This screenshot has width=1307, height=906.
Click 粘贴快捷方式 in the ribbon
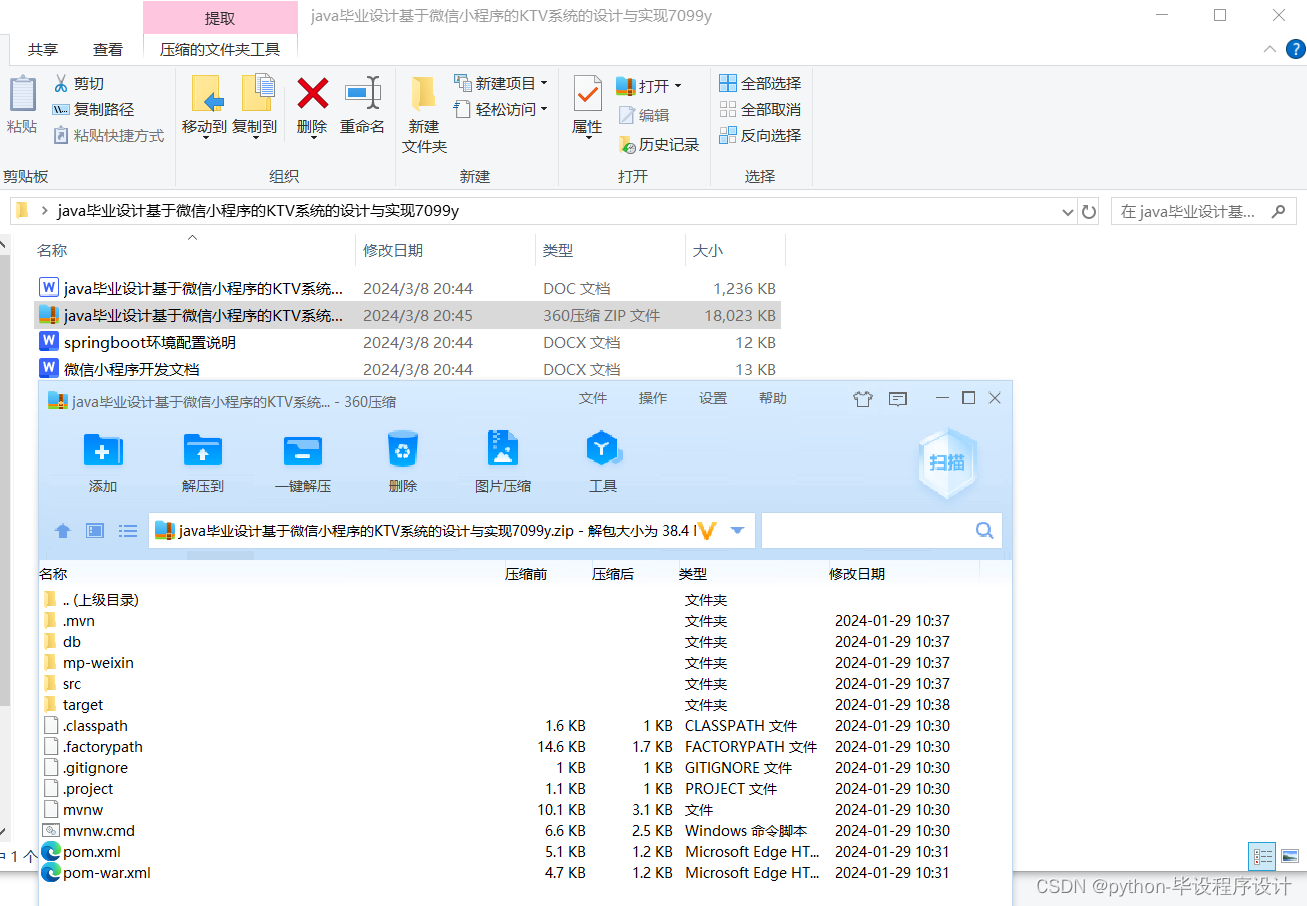(108, 136)
